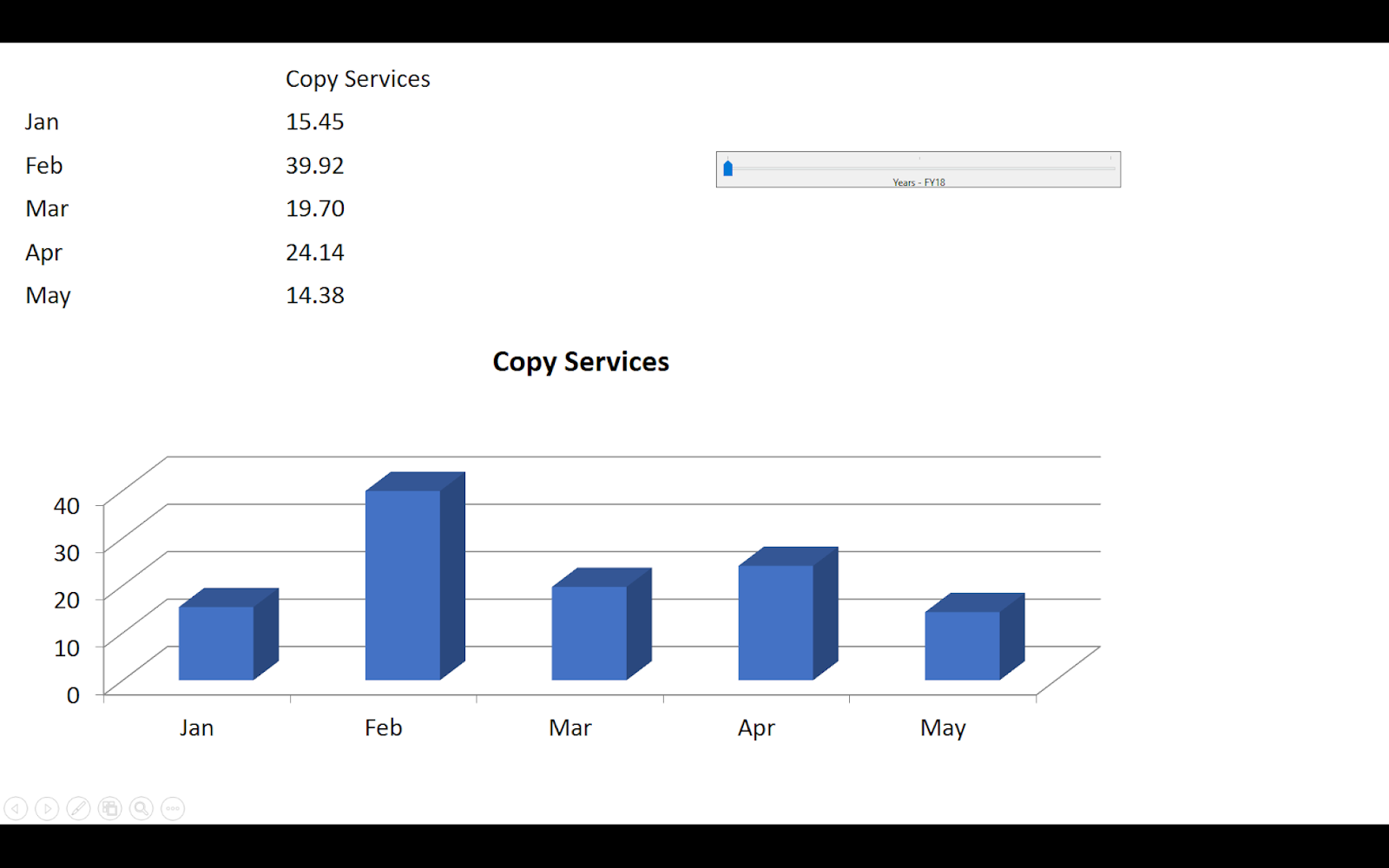Click the Copy Services table header
1389x868 pixels.
358,78
